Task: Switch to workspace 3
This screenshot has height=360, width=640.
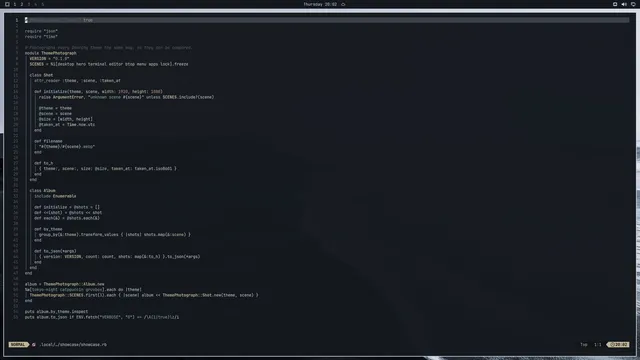Action: pos(29,4)
